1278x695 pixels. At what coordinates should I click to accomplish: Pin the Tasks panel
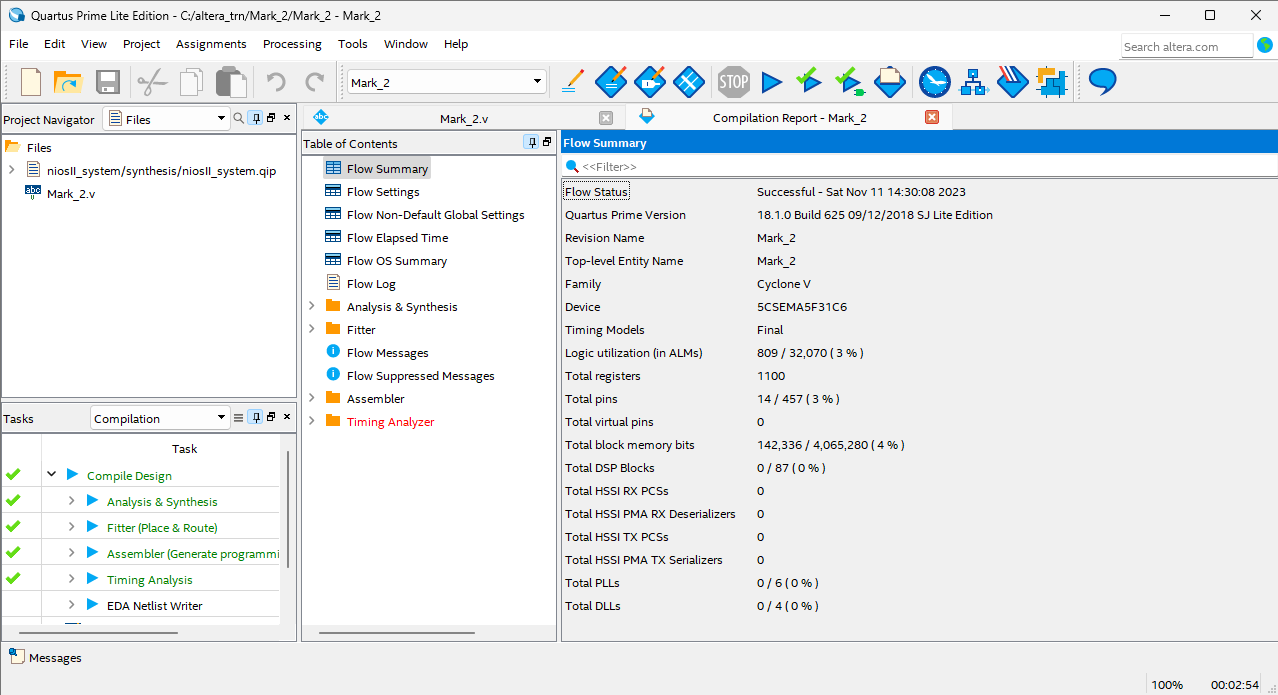coord(255,417)
